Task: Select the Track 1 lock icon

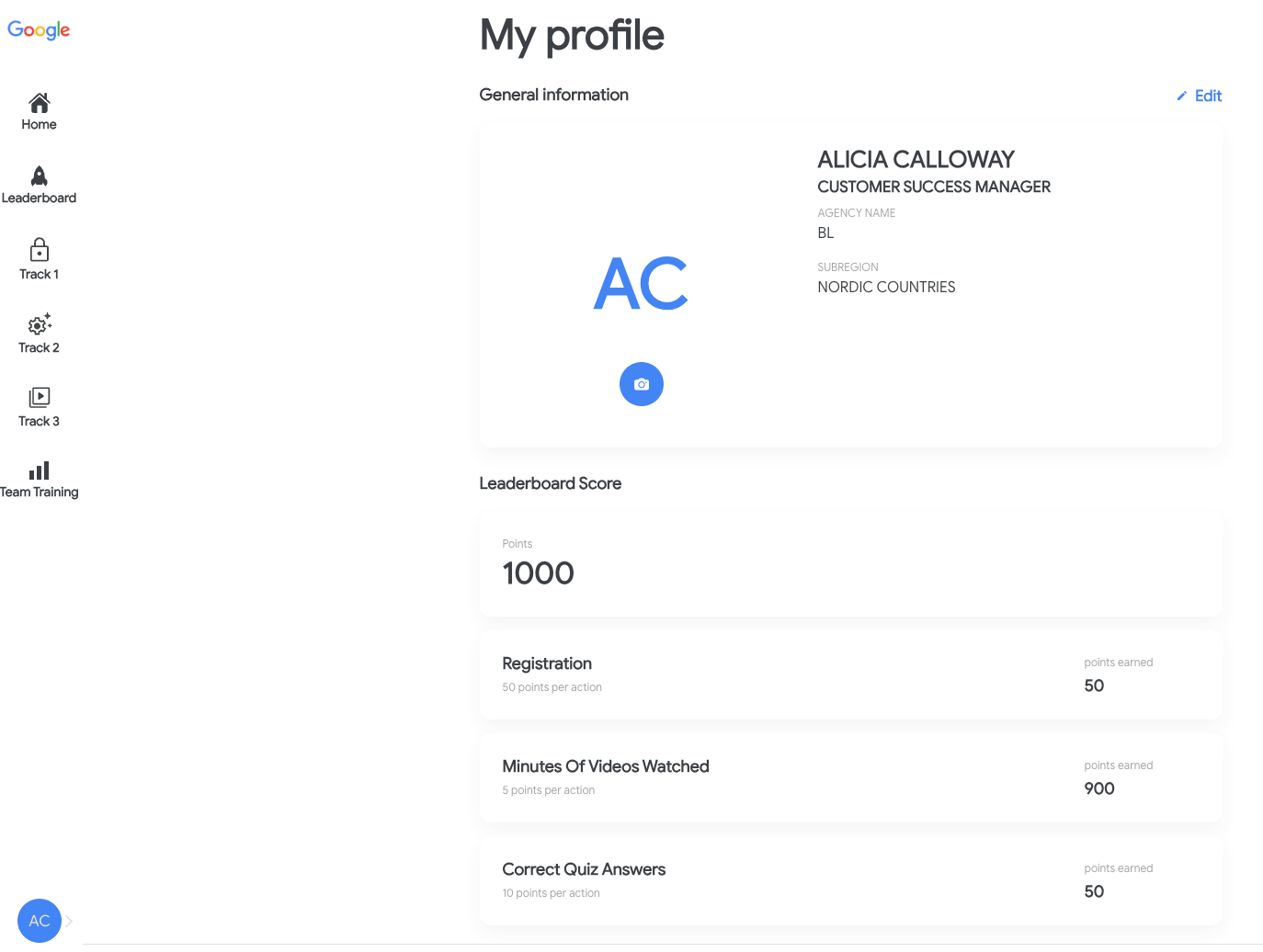Action: 39,250
